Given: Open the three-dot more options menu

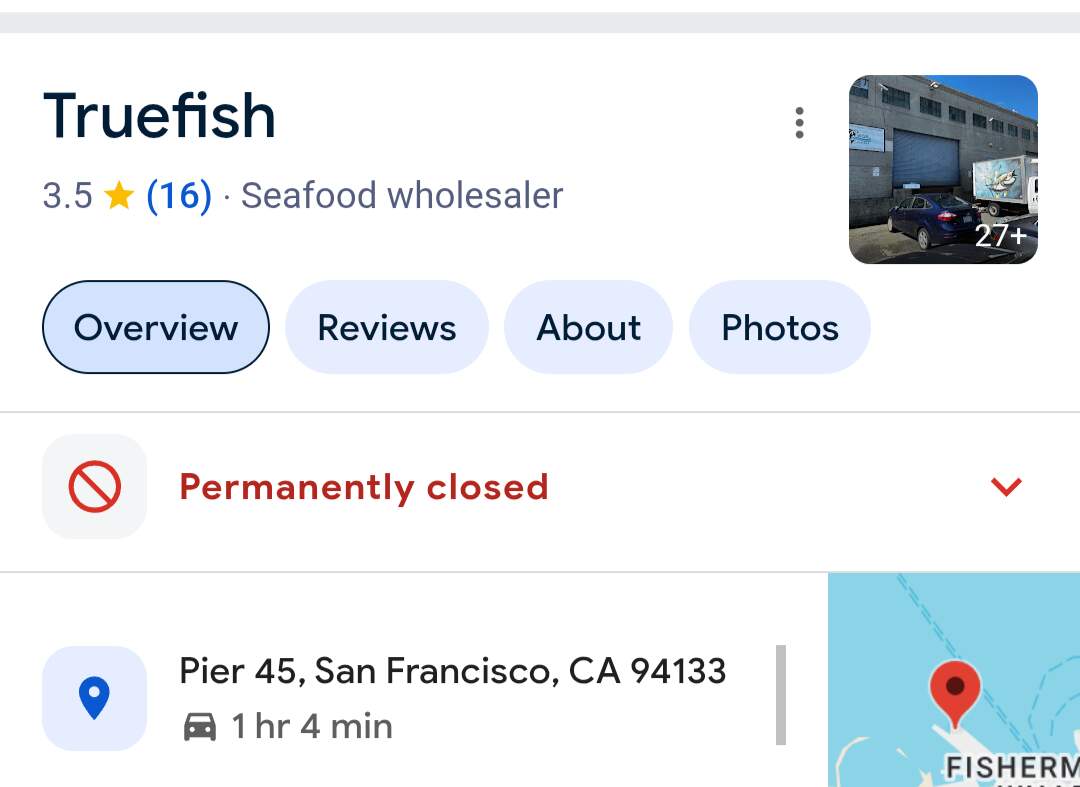Looking at the screenshot, I should click(x=799, y=123).
